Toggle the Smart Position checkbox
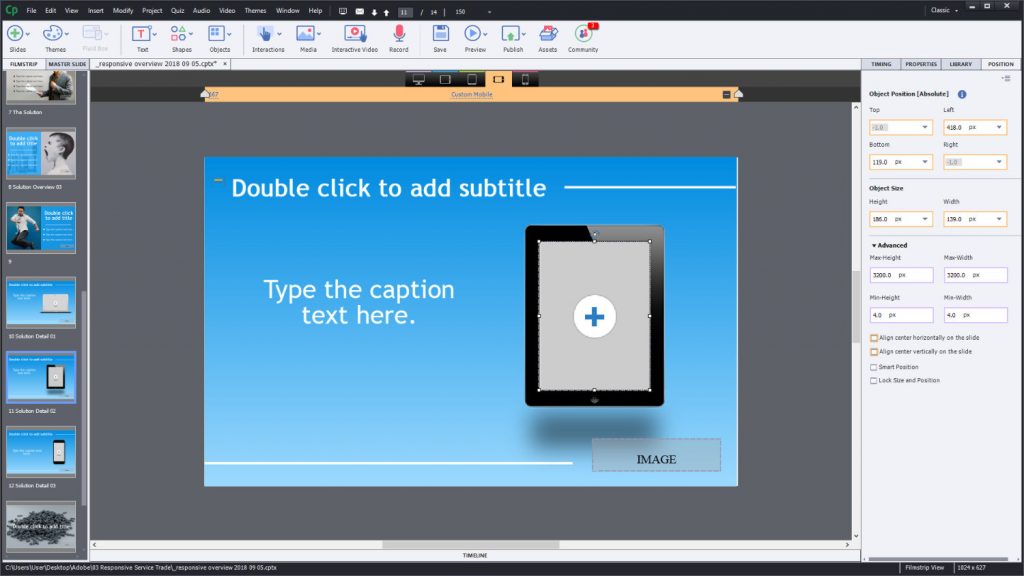The image size is (1024, 576). coord(874,367)
